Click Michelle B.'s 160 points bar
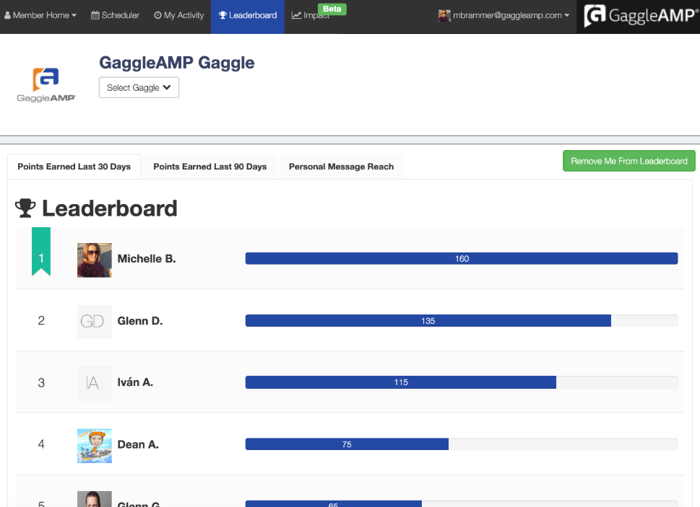Viewport: 700px width, 507px height. click(462, 258)
